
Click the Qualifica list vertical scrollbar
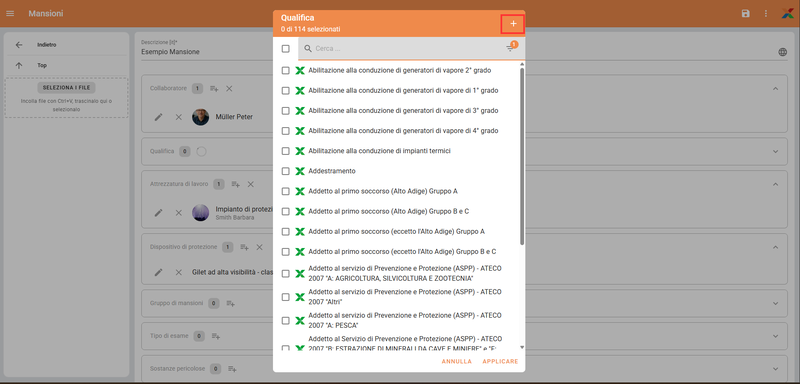521,156
